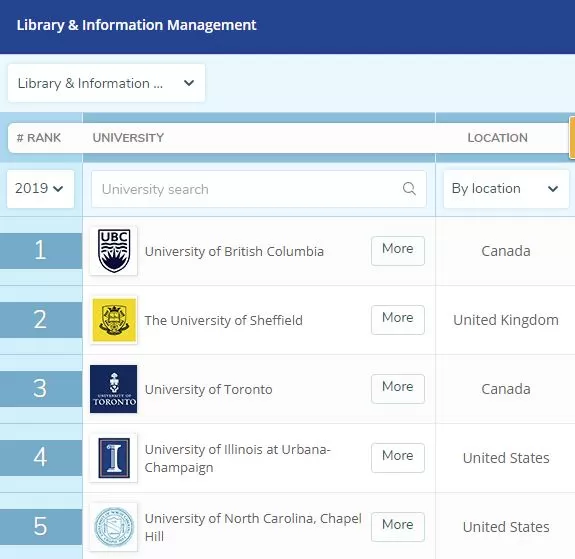Screen dimensions: 575x559
Task: Open the 2019 year selector
Action: click(40, 189)
